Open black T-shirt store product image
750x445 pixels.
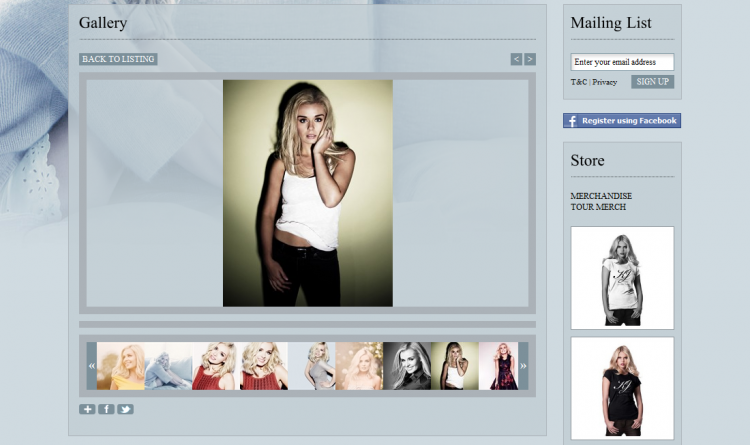pos(622,389)
